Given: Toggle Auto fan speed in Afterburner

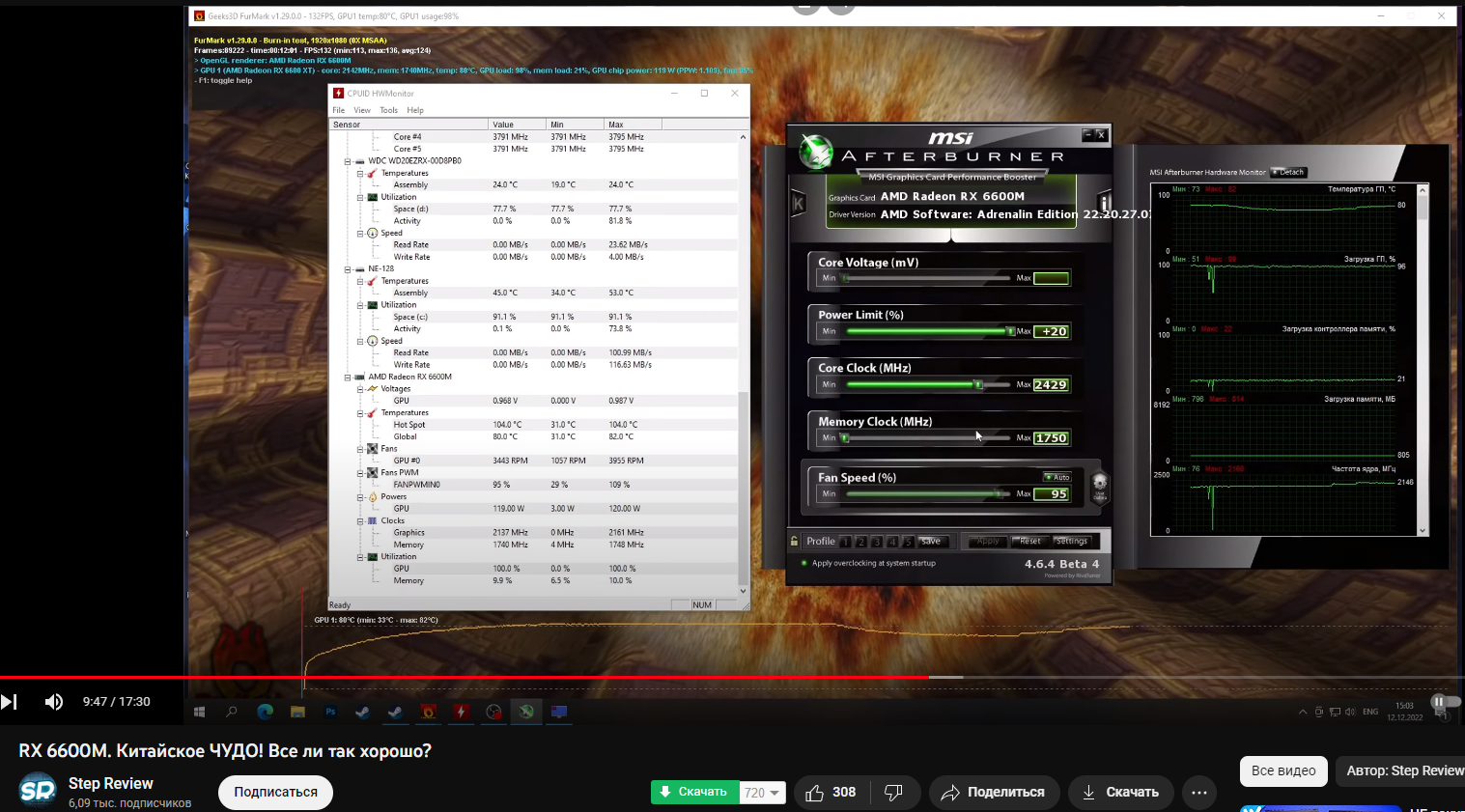Looking at the screenshot, I should (1057, 477).
